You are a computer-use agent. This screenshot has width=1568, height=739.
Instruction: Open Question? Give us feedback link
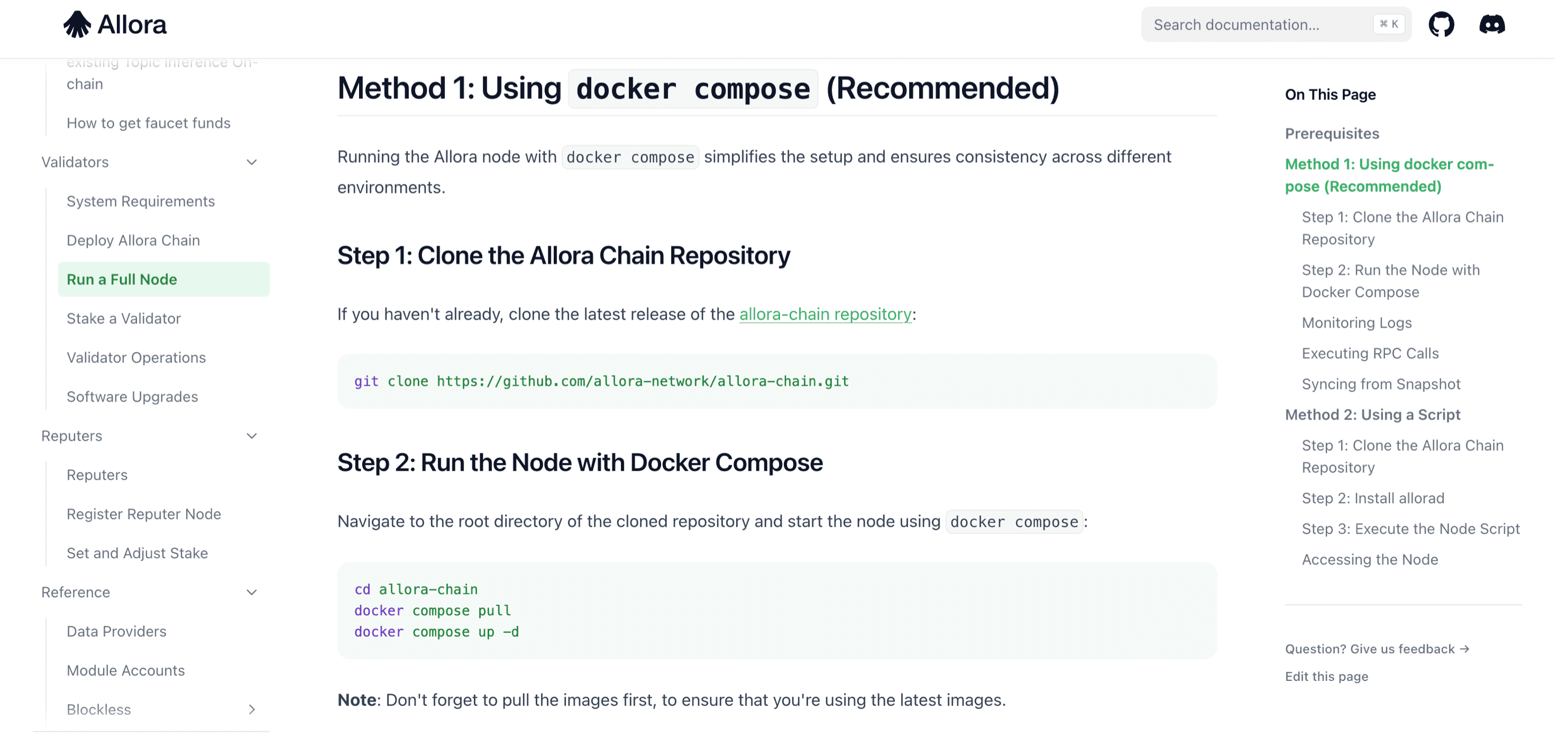click(1377, 649)
